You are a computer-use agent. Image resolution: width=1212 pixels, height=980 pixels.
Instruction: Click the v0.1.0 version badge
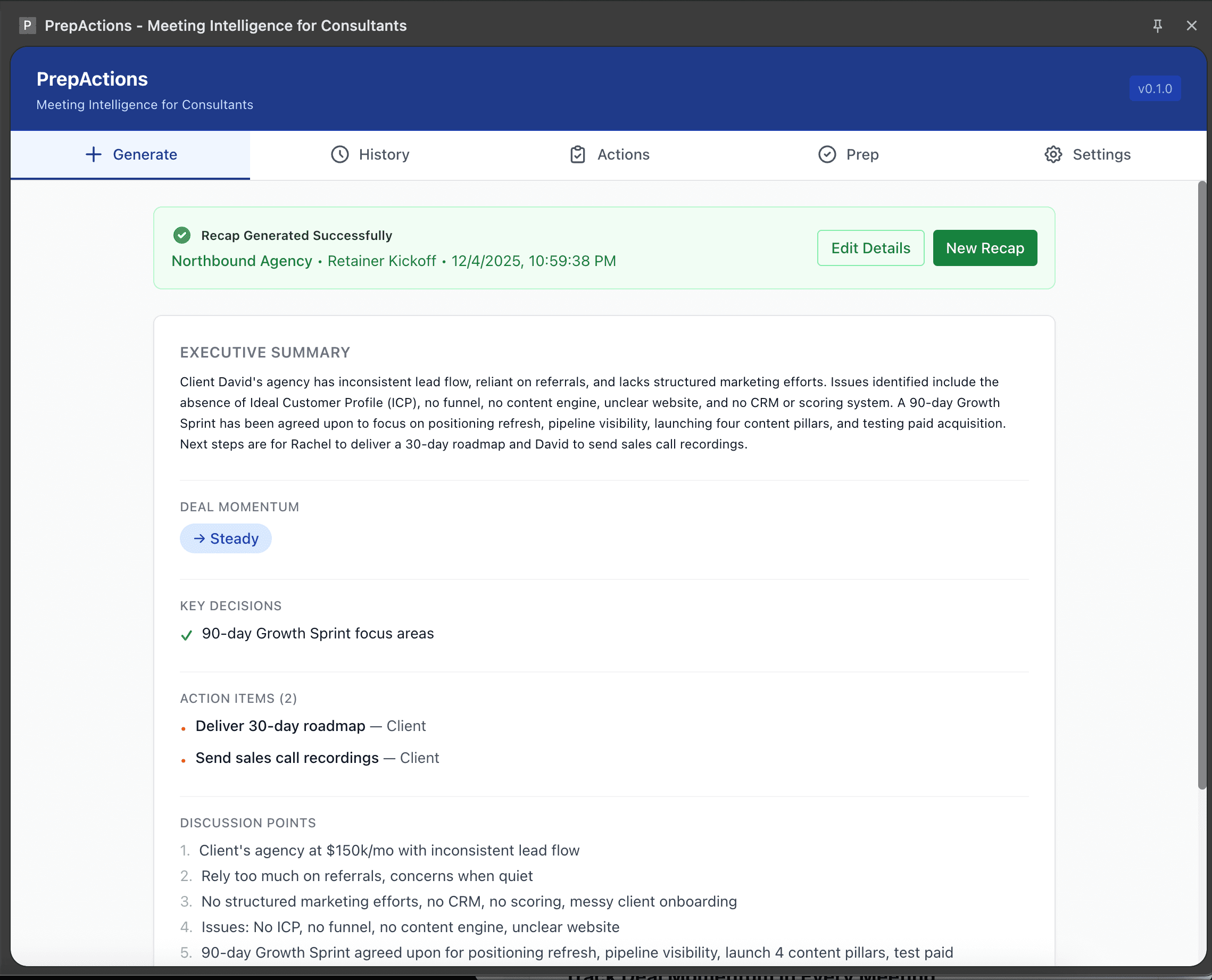1155,88
